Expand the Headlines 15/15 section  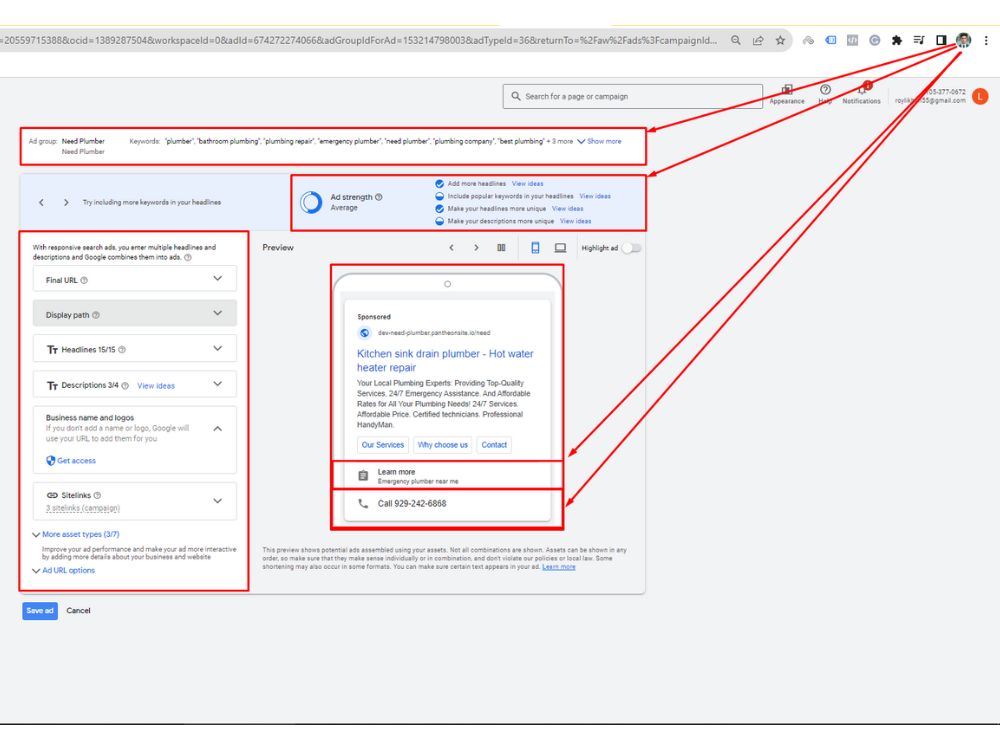[x=217, y=348]
